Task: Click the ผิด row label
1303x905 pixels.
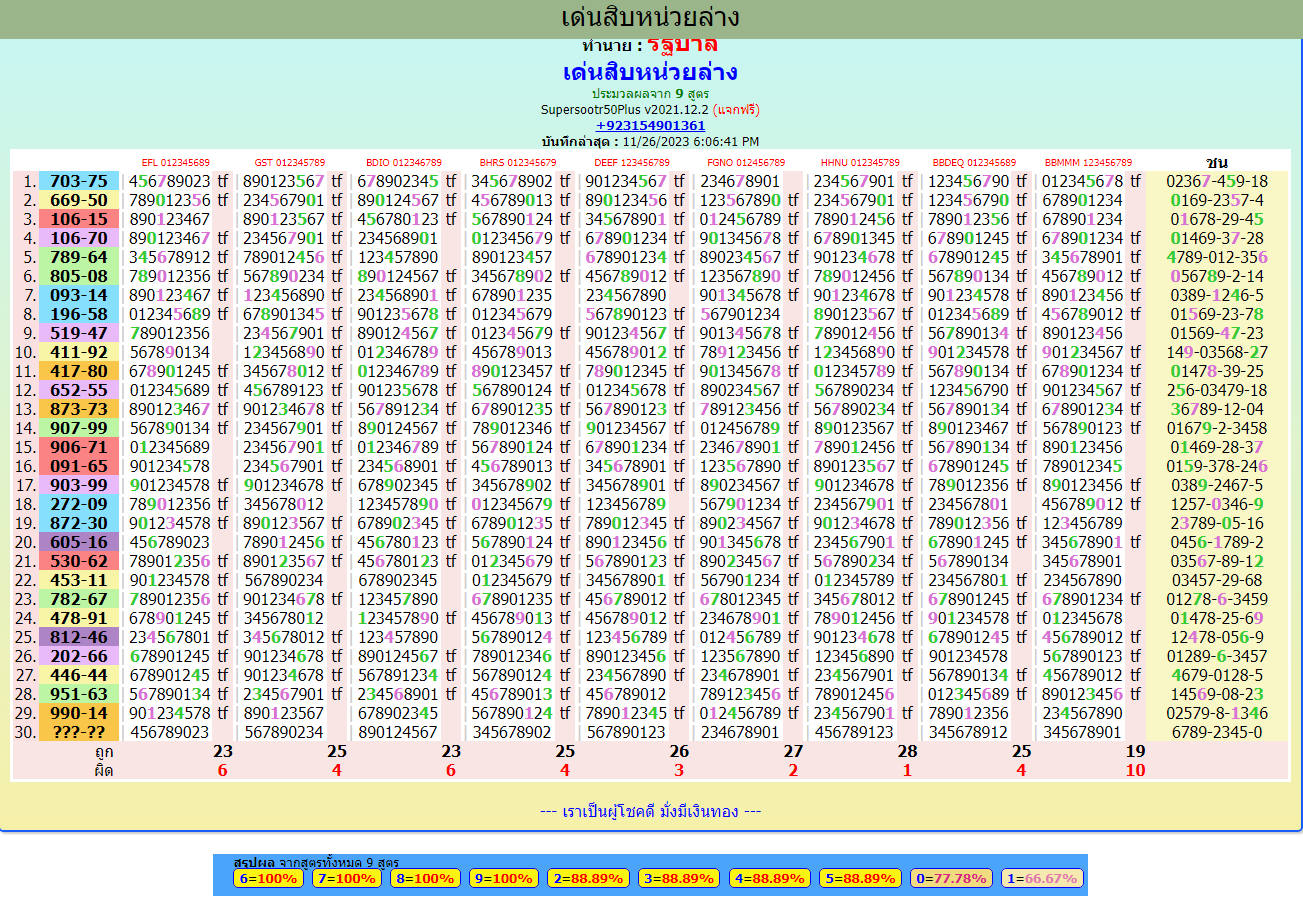Action: pos(104,771)
